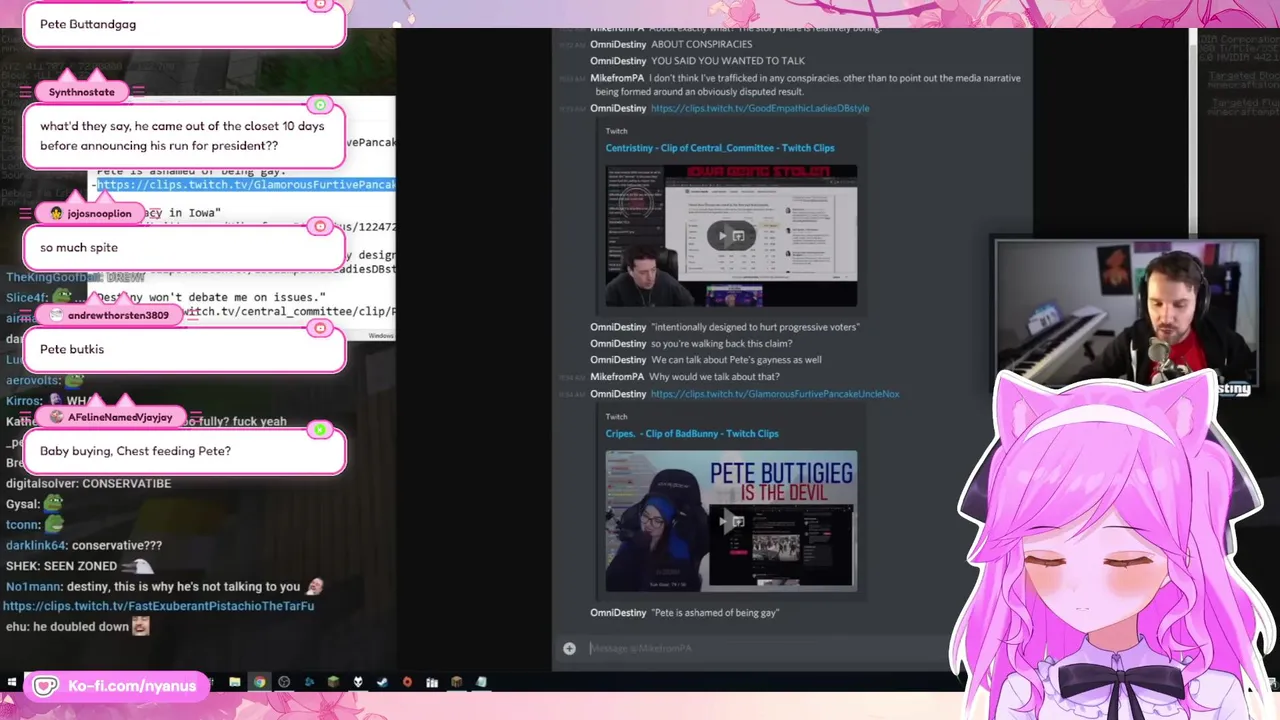Open FastExuberantPistachio link in stream chat
Viewport: 1280px width, 720px height.
(x=159, y=606)
